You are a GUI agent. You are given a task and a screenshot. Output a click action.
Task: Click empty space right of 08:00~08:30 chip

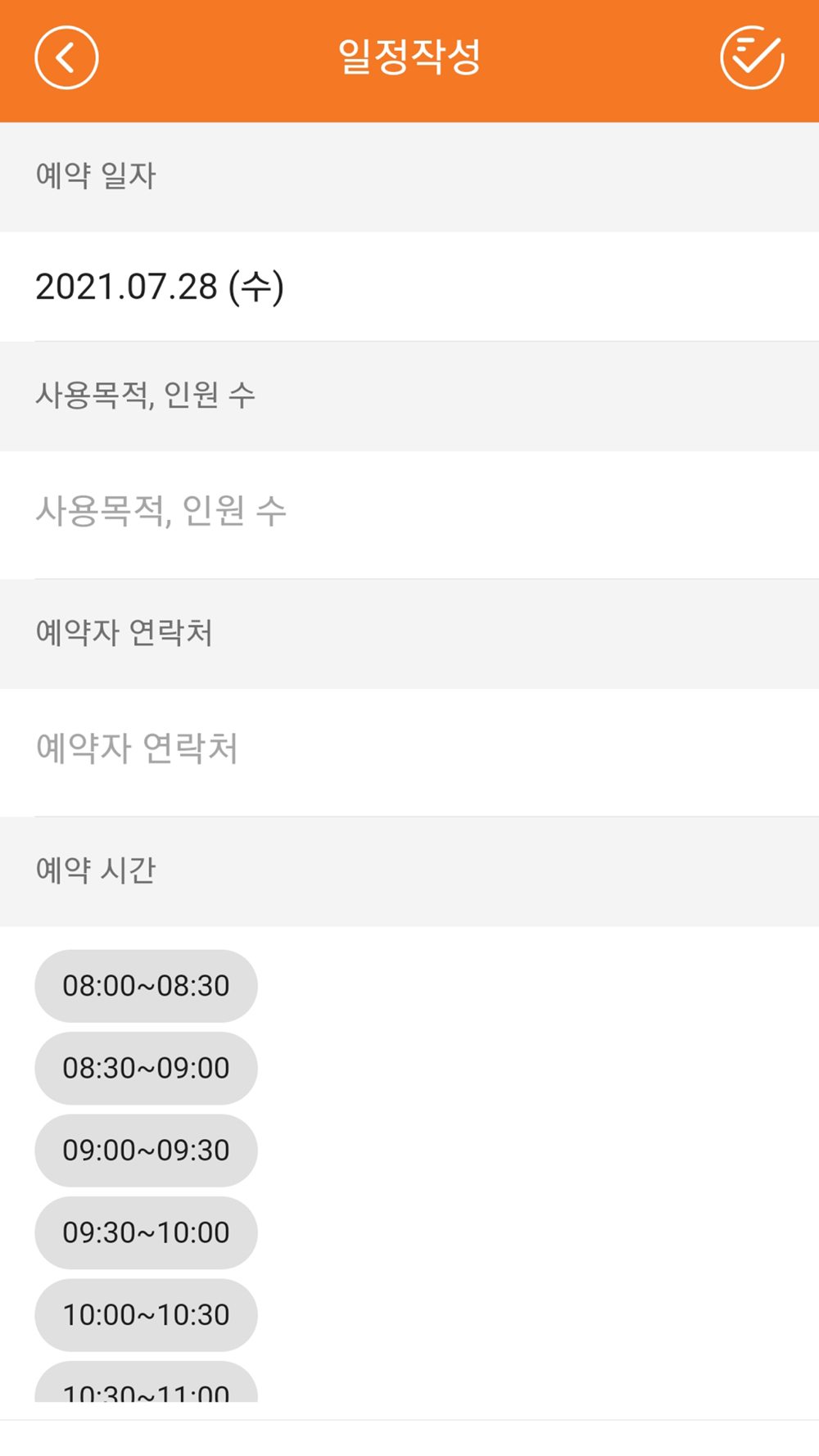point(538,986)
